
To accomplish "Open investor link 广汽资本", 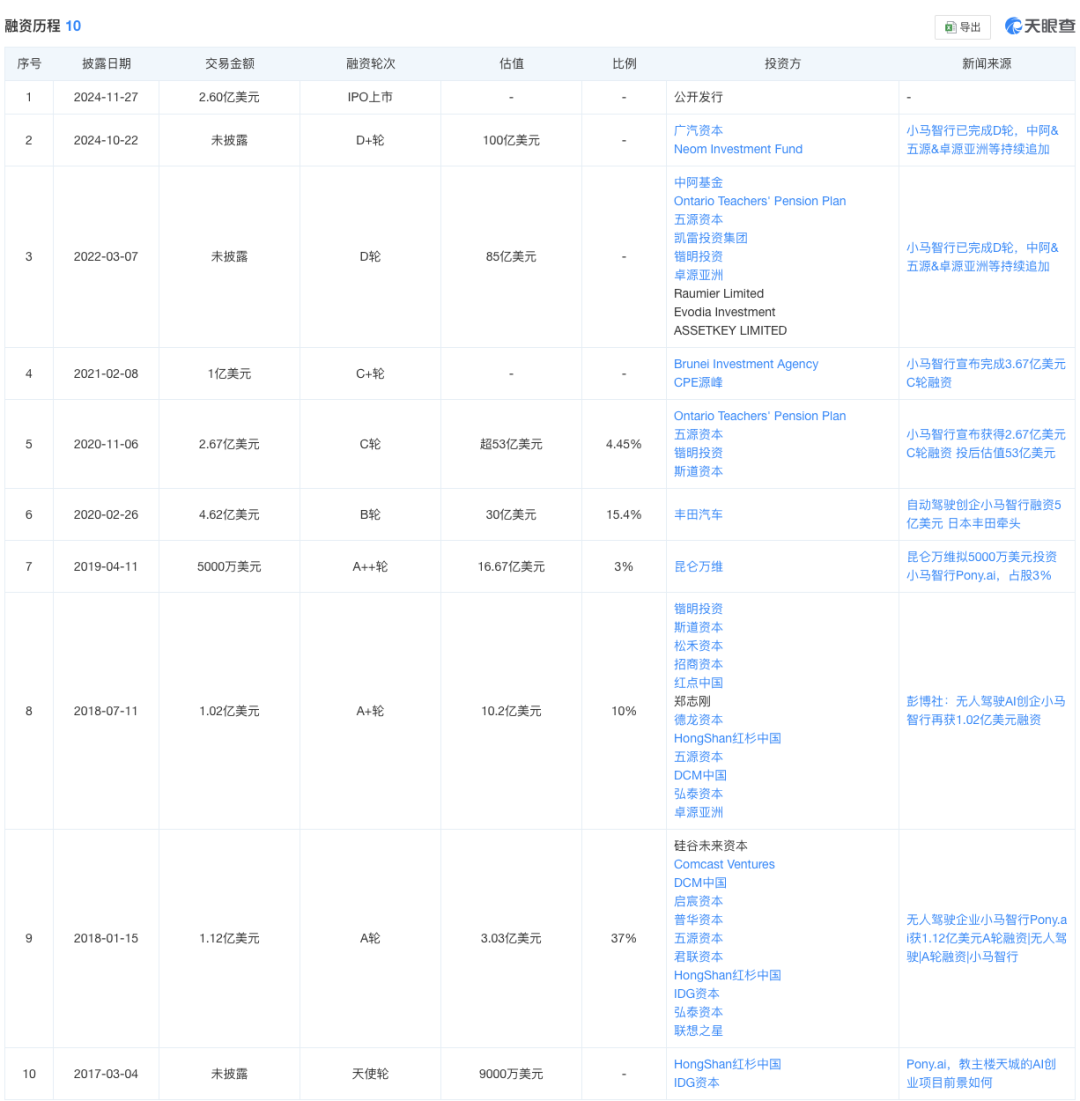I will (x=698, y=131).
